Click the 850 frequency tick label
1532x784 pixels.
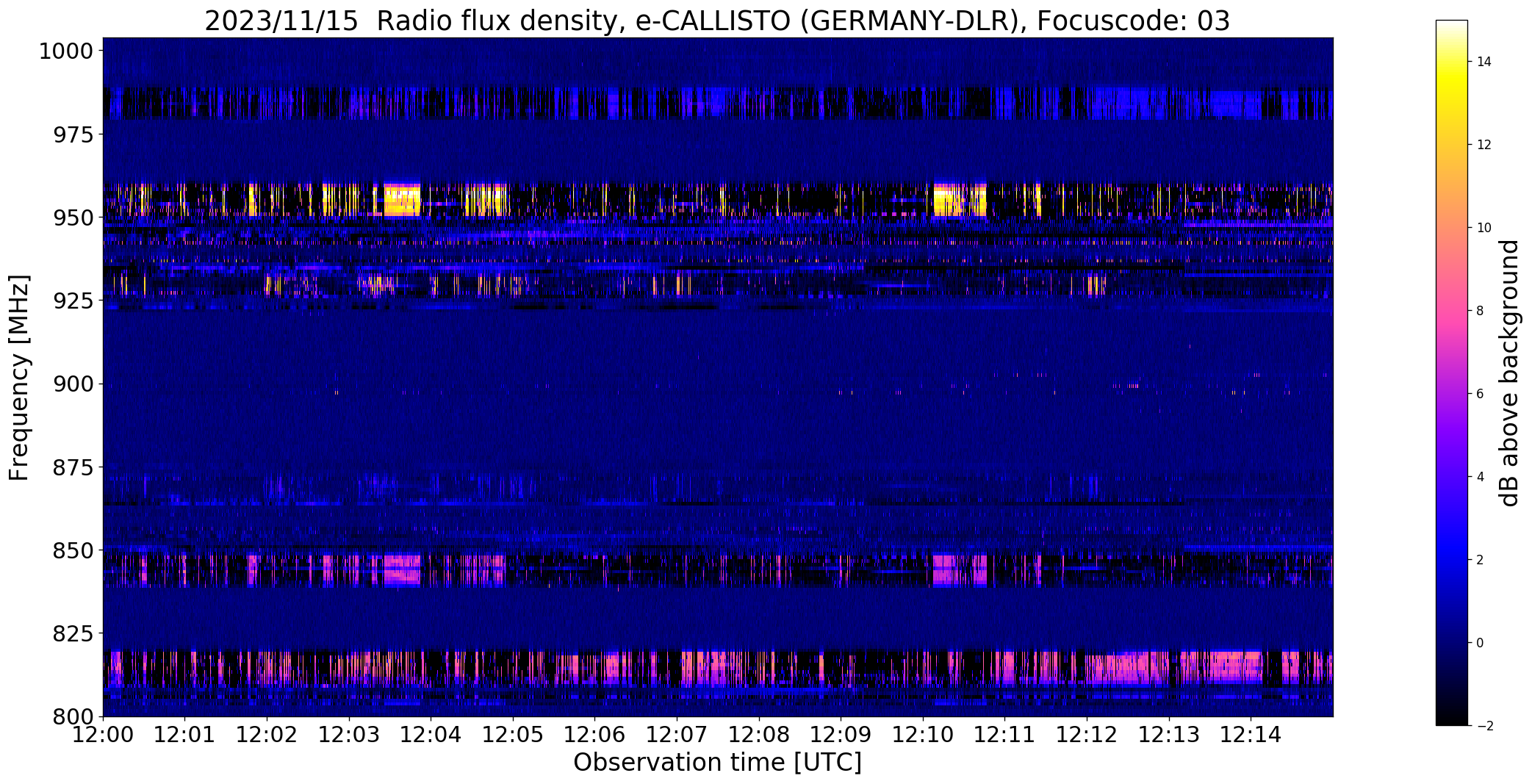73,550
